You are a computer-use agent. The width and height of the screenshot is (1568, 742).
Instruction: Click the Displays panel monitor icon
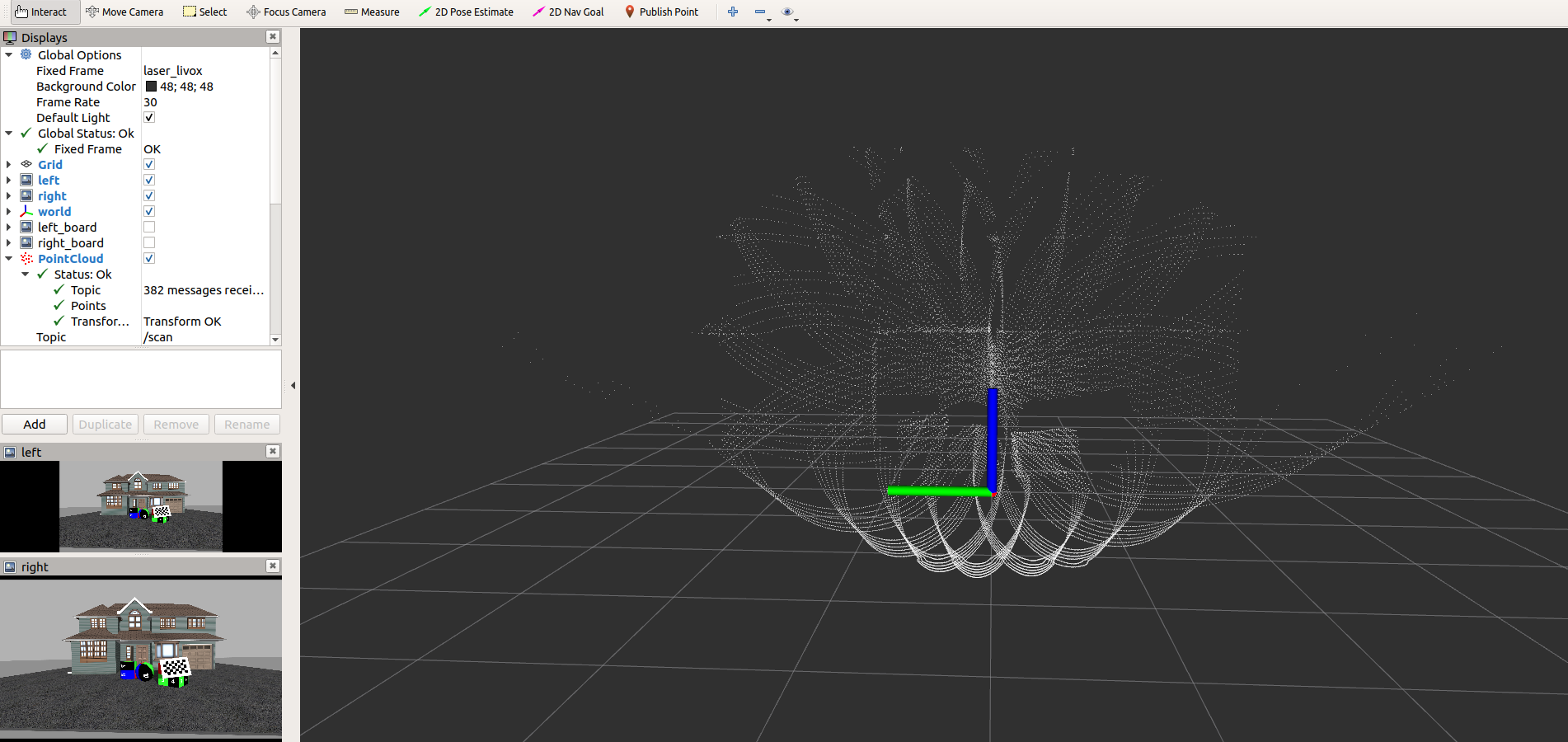[x=10, y=37]
